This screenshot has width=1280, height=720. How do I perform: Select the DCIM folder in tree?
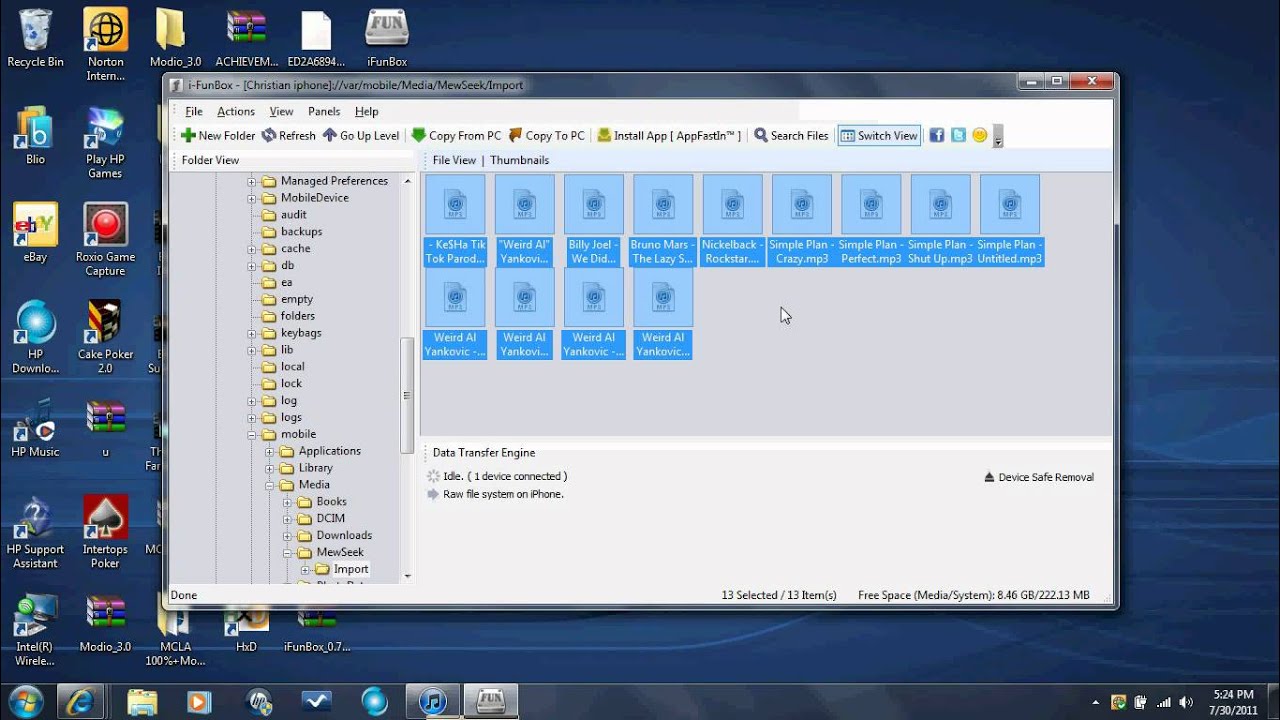(x=330, y=519)
